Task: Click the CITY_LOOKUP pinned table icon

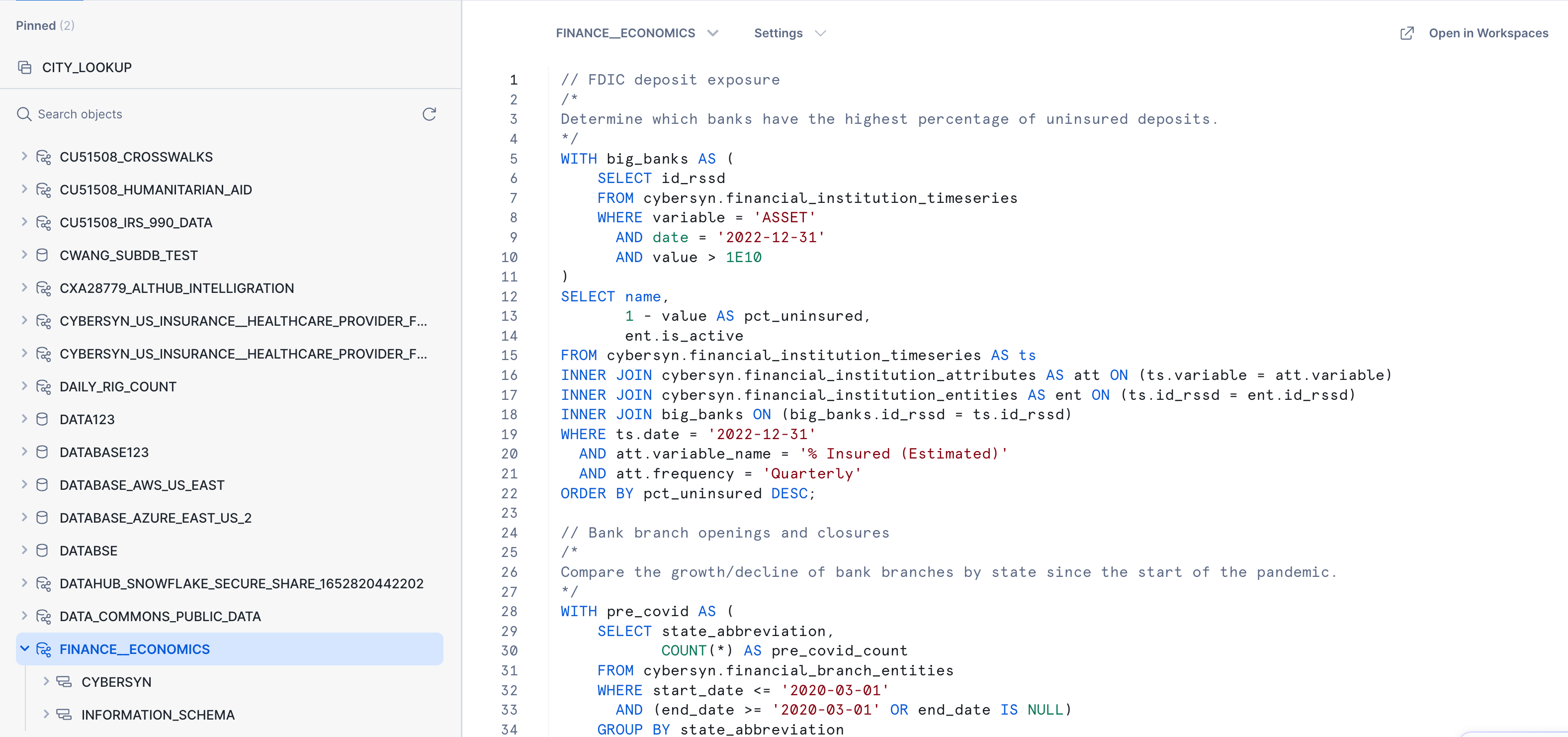Action: pyautogui.click(x=25, y=68)
